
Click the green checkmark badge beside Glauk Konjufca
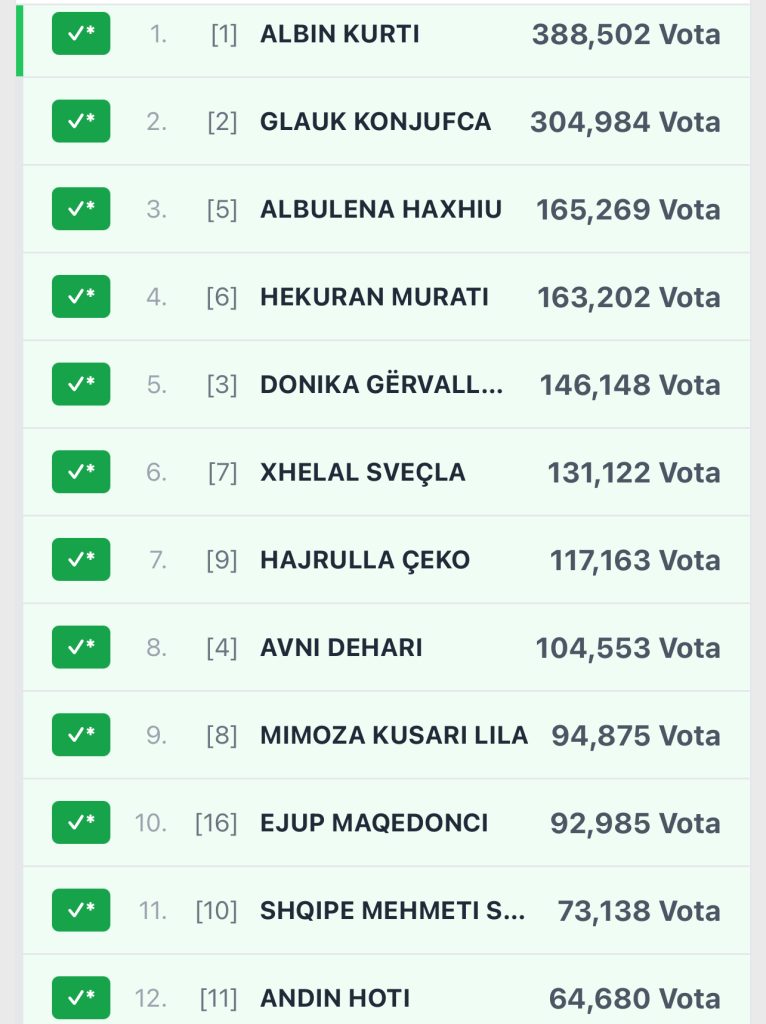(x=81, y=122)
